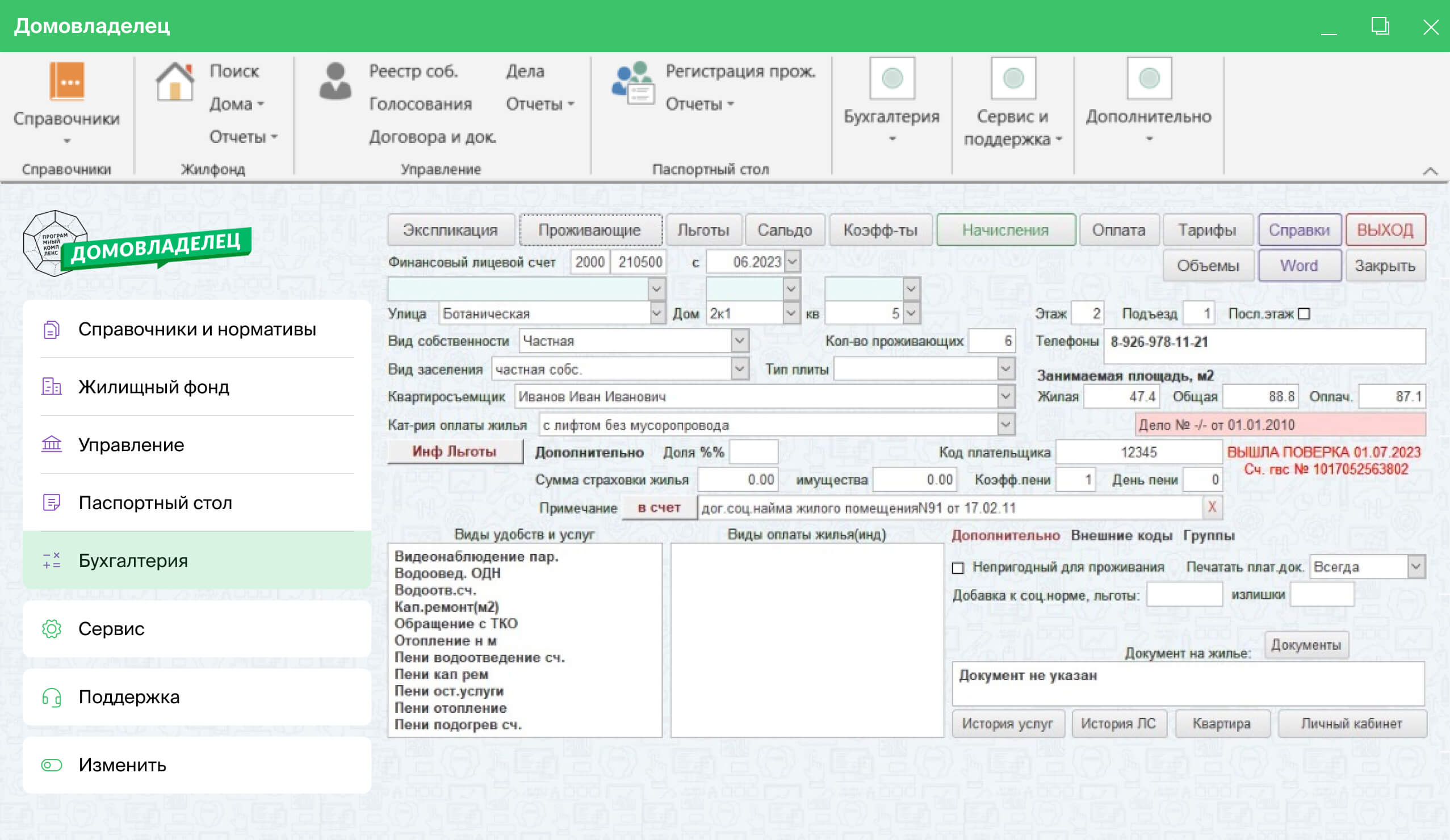1450x840 pixels.
Task: Click the Поддержка headset icon in sidebar
Action: click(x=51, y=697)
